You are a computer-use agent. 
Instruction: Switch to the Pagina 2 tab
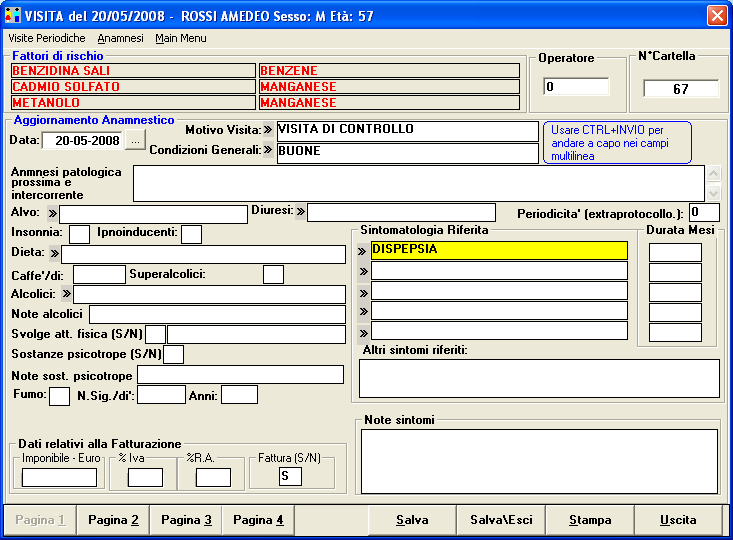(113, 520)
